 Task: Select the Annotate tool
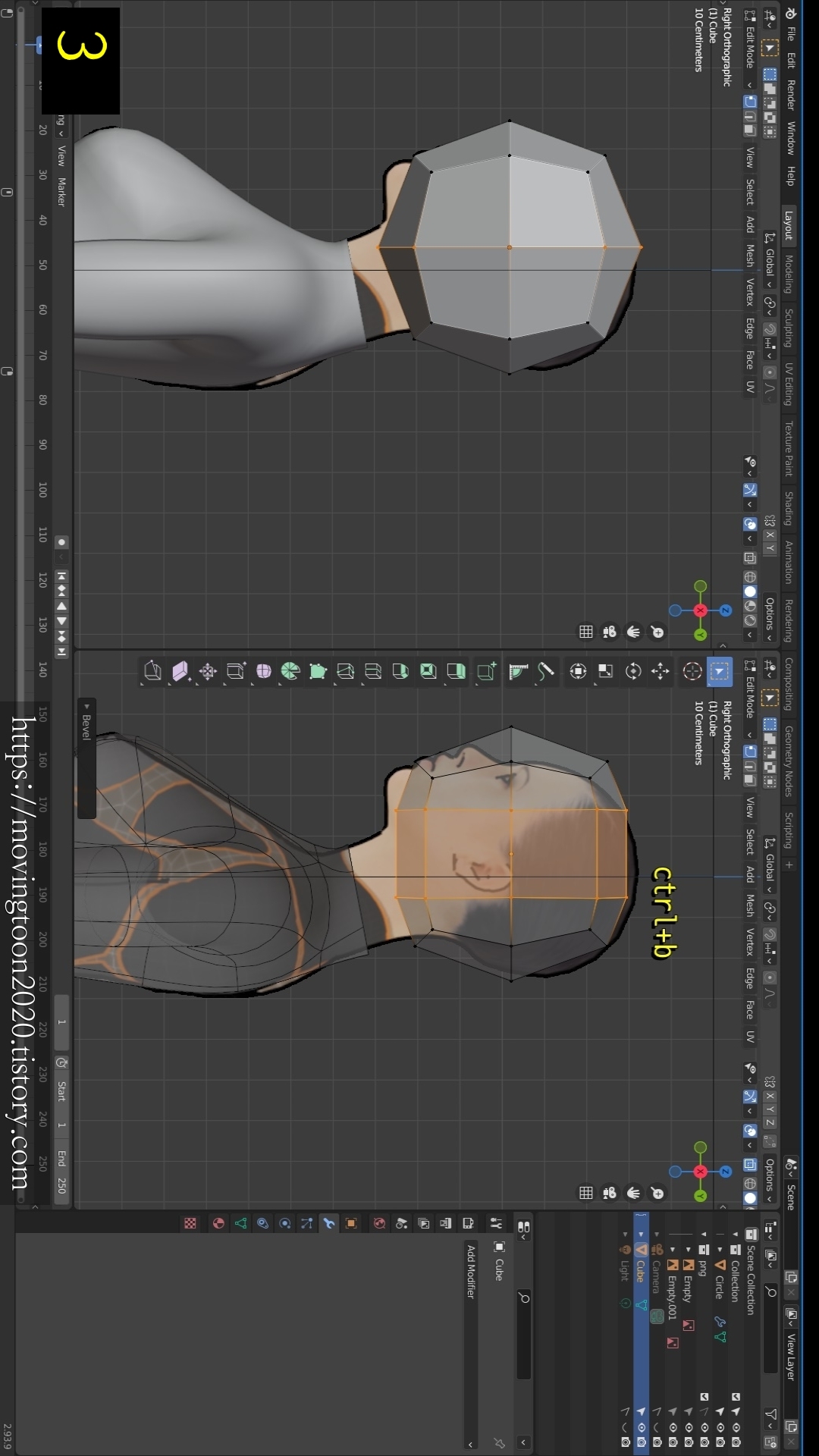tap(546, 671)
